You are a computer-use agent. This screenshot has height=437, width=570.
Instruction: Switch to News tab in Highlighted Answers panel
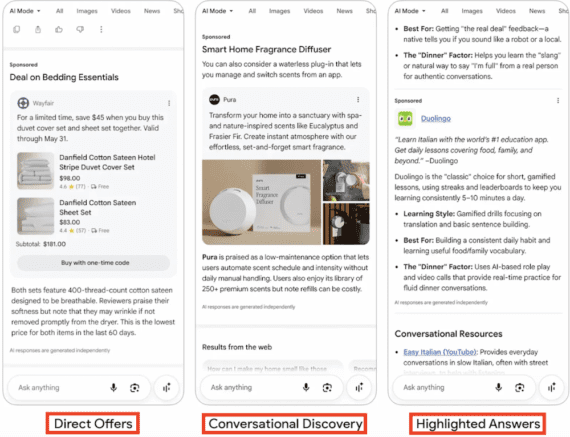pyautogui.click(x=537, y=11)
